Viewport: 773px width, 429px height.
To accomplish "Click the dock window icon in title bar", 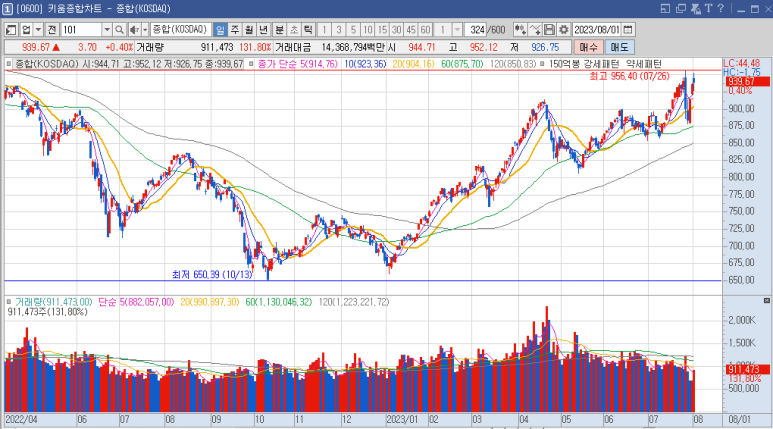I will [x=666, y=8].
